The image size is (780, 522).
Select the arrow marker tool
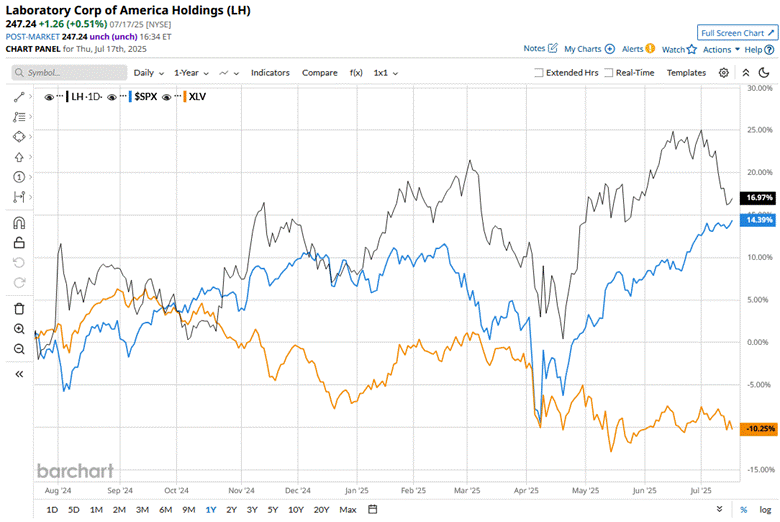click(x=19, y=157)
